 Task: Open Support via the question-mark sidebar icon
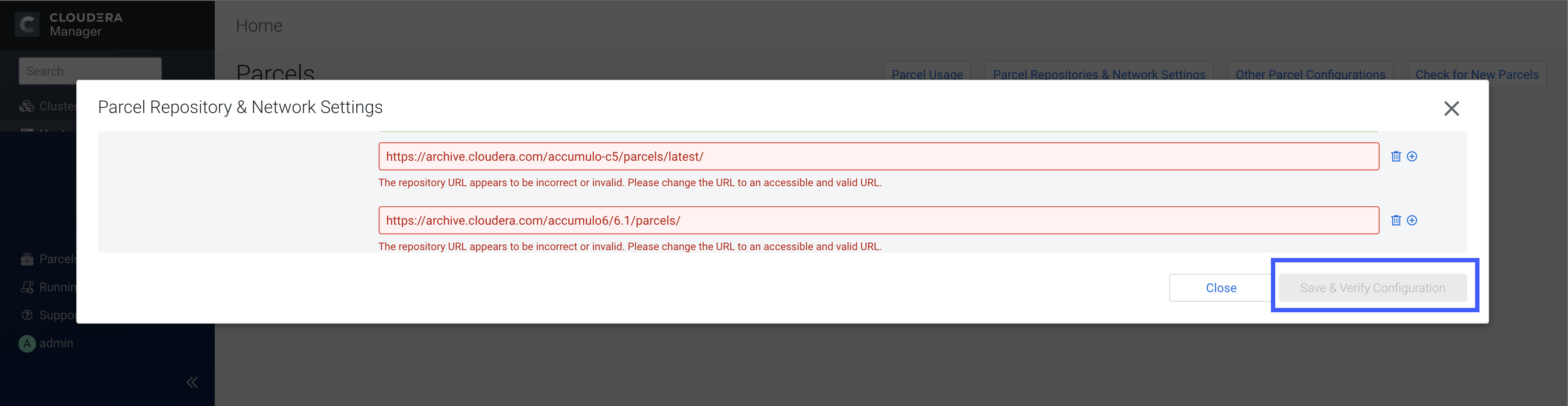[x=27, y=315]
